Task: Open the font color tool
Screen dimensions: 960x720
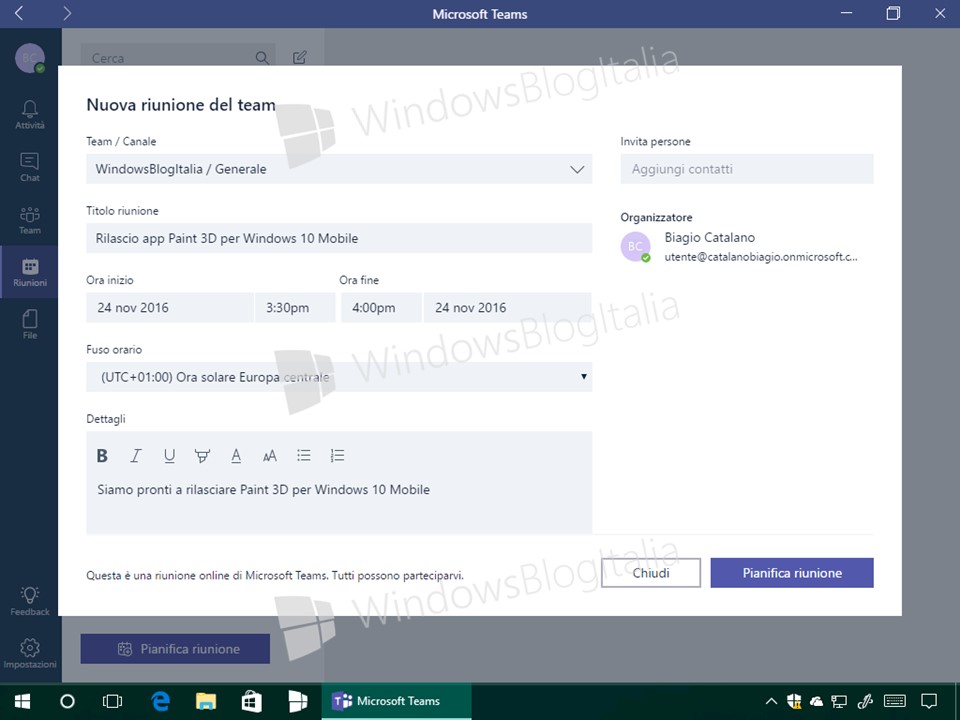Action: 236,456
